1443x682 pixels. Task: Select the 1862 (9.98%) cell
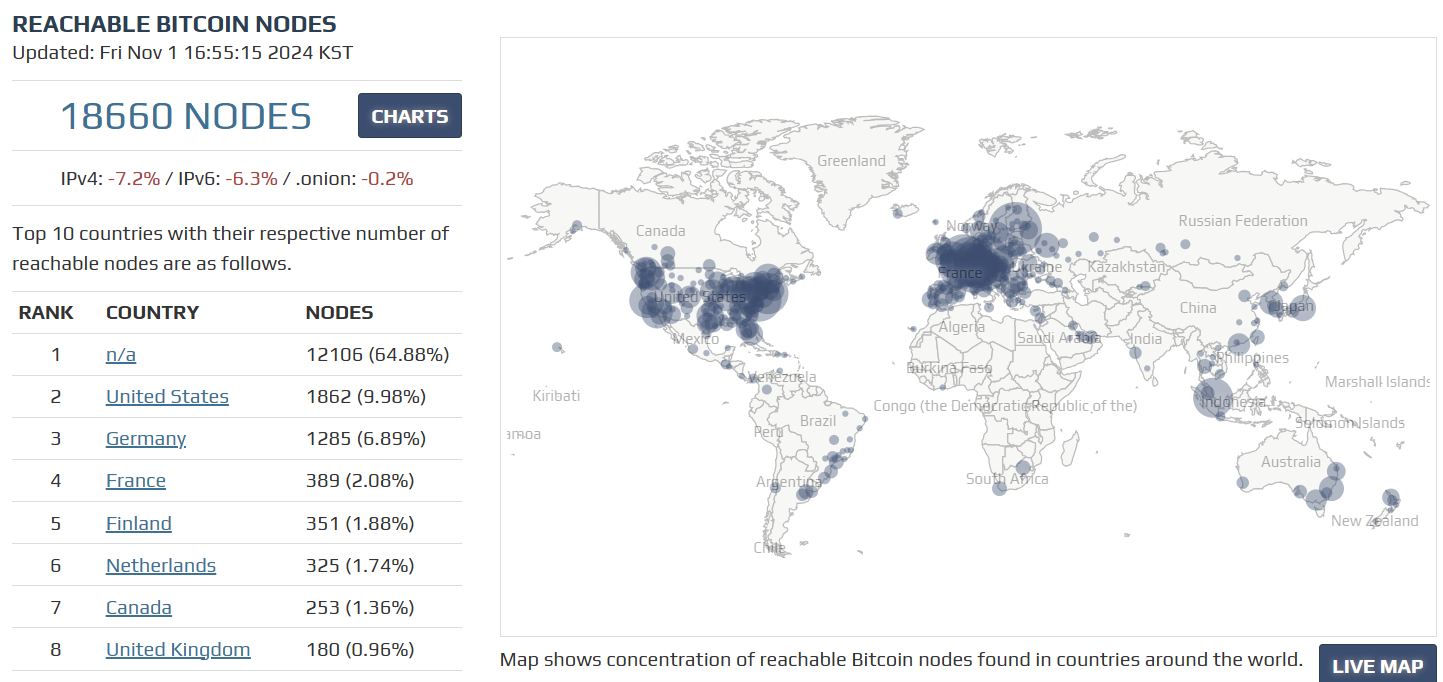[x=366, y=397]
